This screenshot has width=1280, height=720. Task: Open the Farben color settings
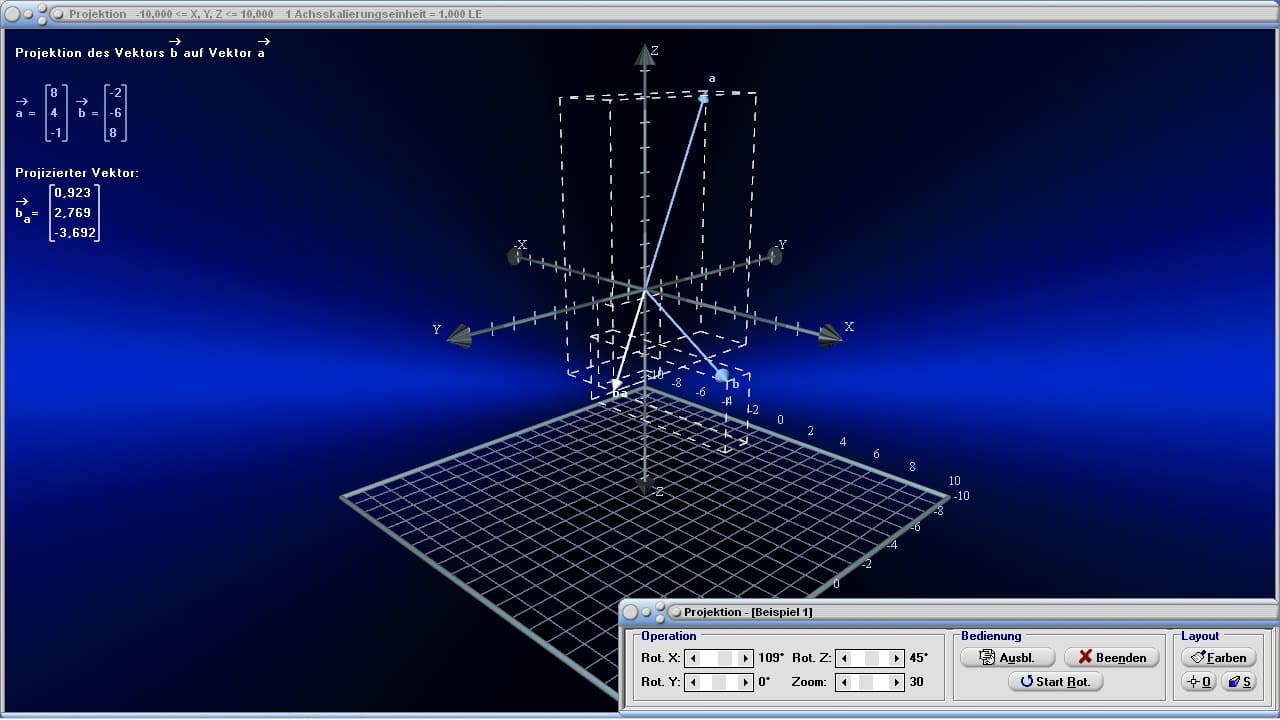1218,657
